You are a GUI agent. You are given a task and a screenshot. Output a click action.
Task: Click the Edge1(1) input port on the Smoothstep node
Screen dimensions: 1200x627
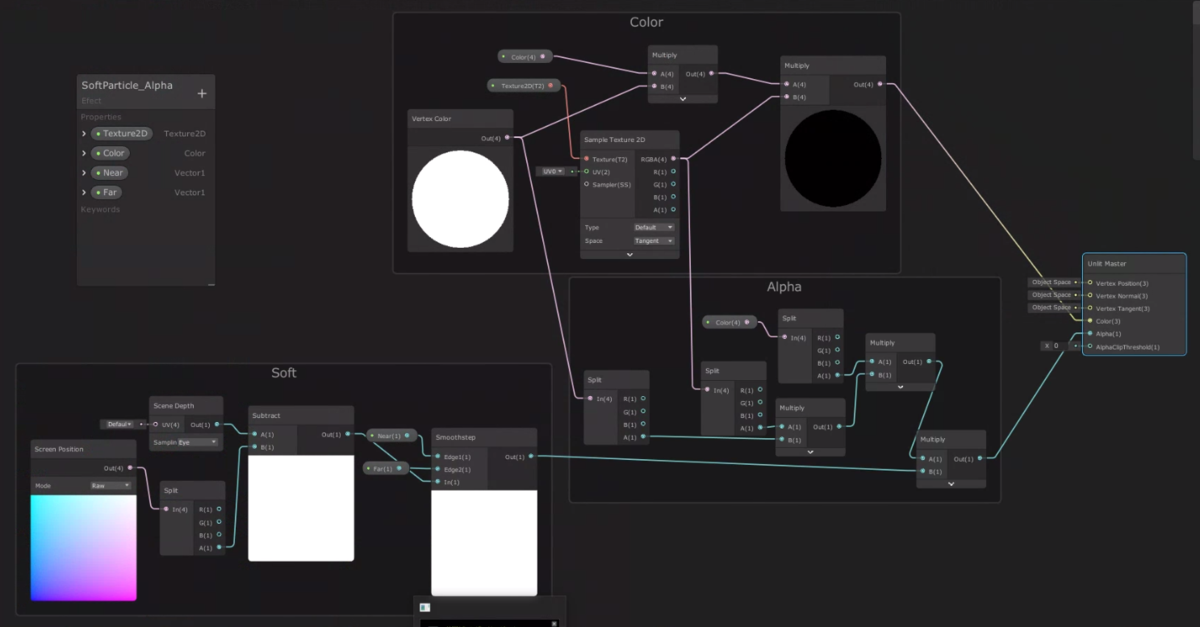point(438,455)
